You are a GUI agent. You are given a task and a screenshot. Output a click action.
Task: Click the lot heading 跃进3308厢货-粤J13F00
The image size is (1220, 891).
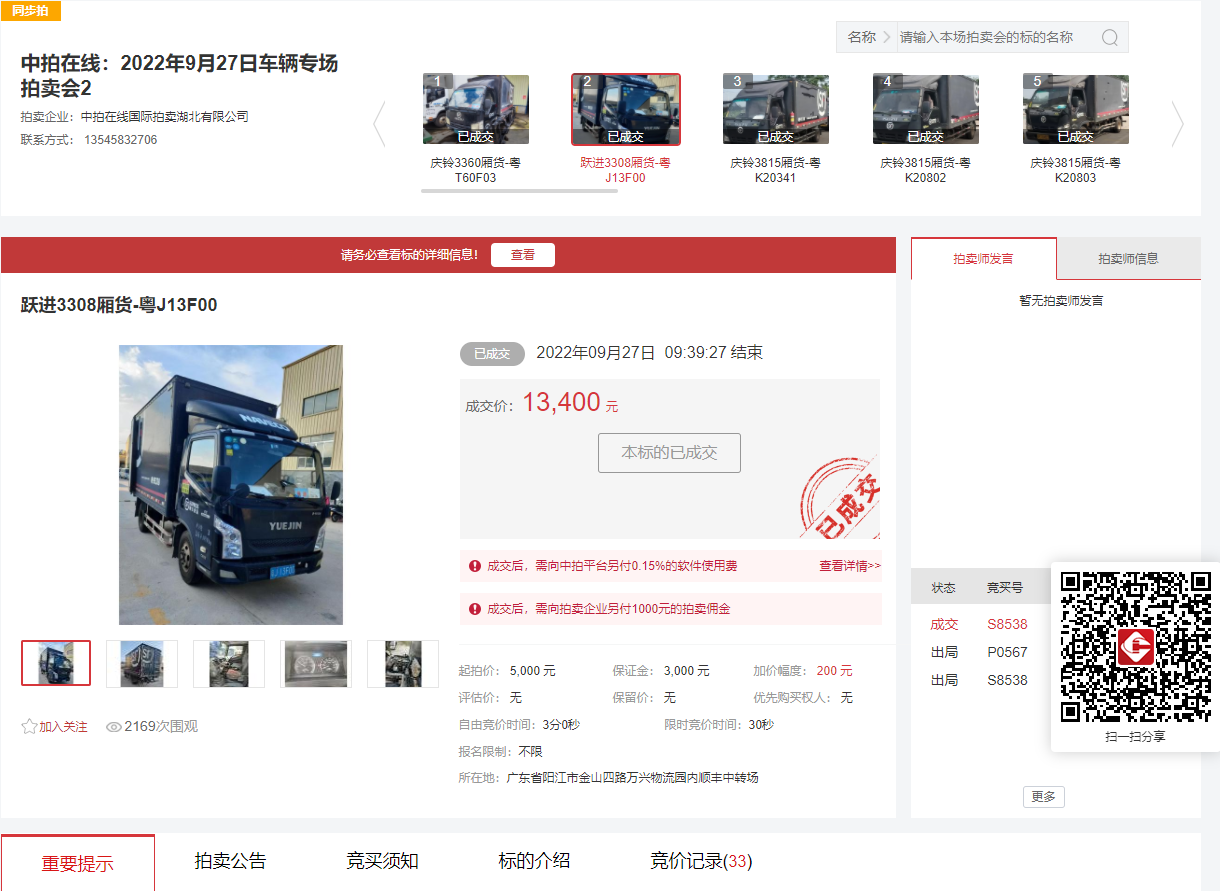click(x=119, y=305)
